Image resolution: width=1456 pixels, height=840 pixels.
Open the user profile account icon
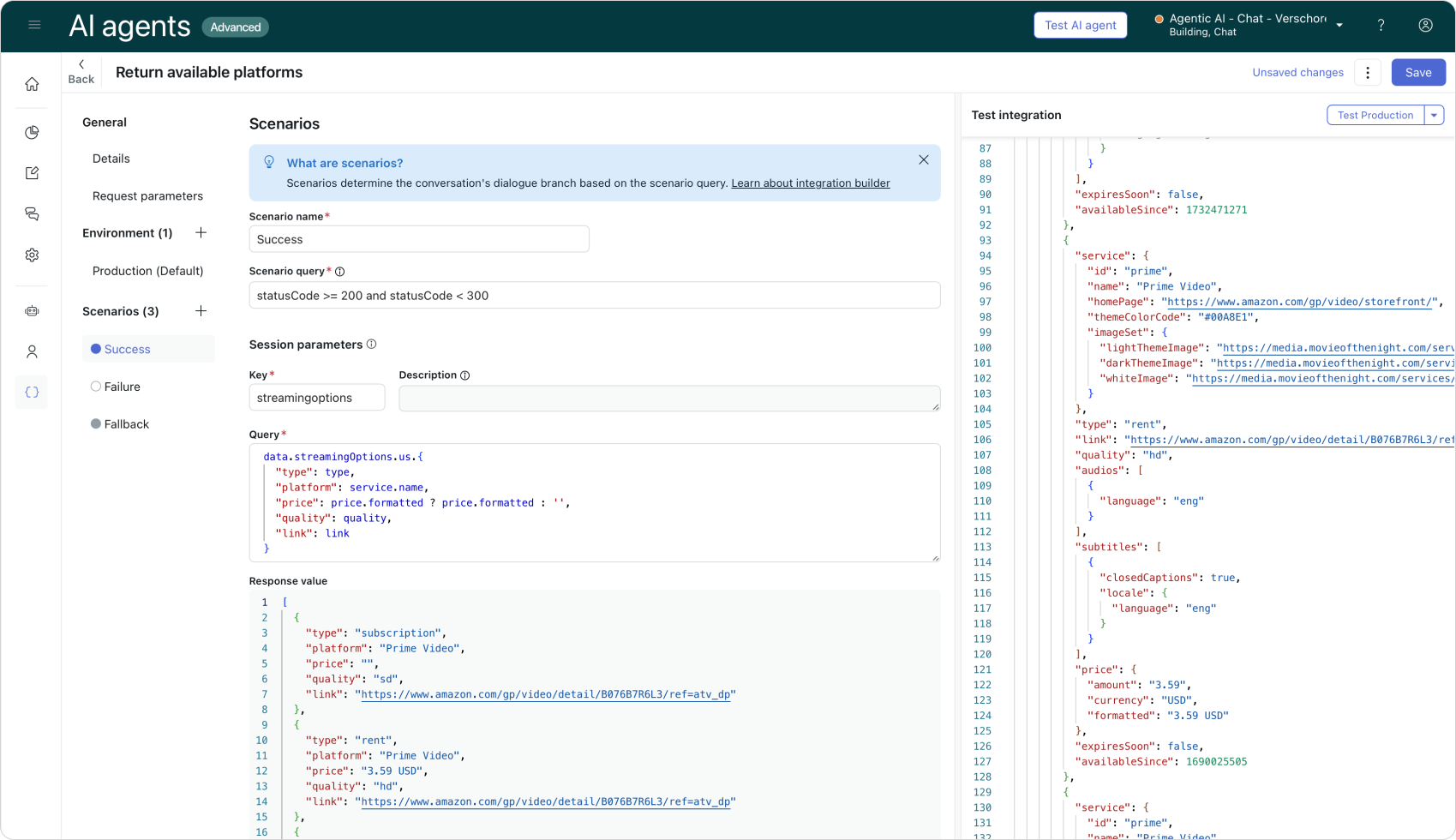[x=1425, y=26]
